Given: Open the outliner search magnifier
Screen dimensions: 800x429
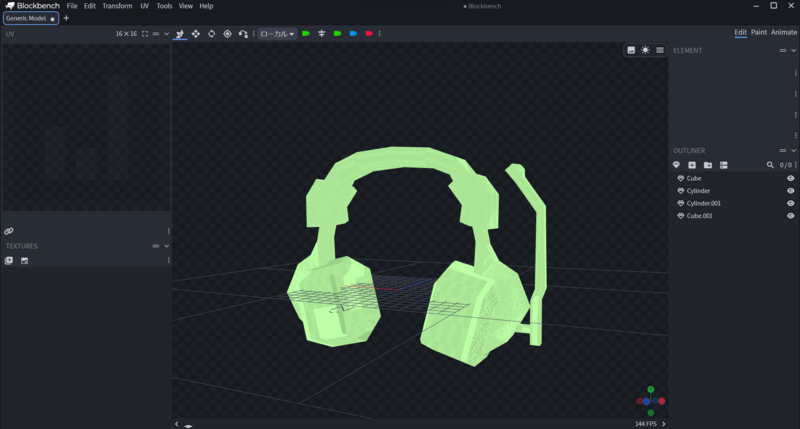Looking at the screenshot, I should [770, 165].
